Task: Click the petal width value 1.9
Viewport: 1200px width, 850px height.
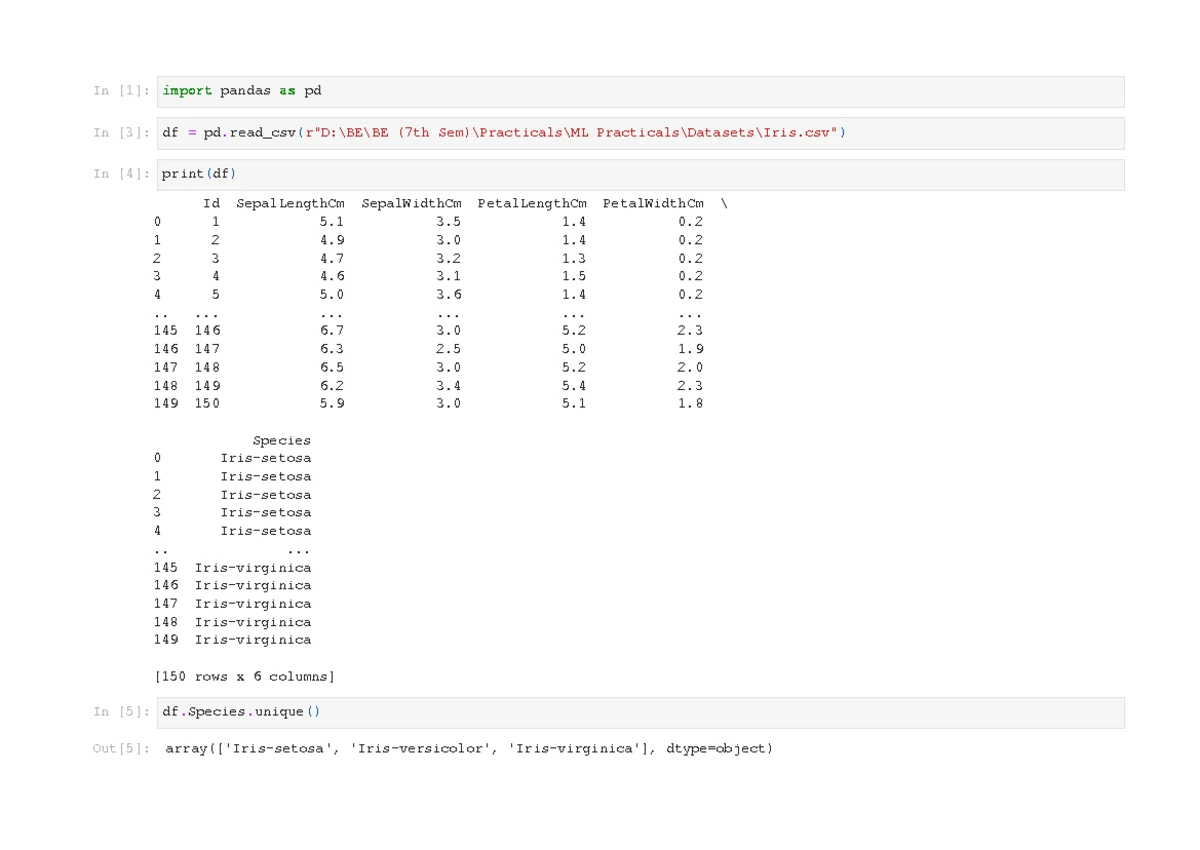Action: click(691, 349)
